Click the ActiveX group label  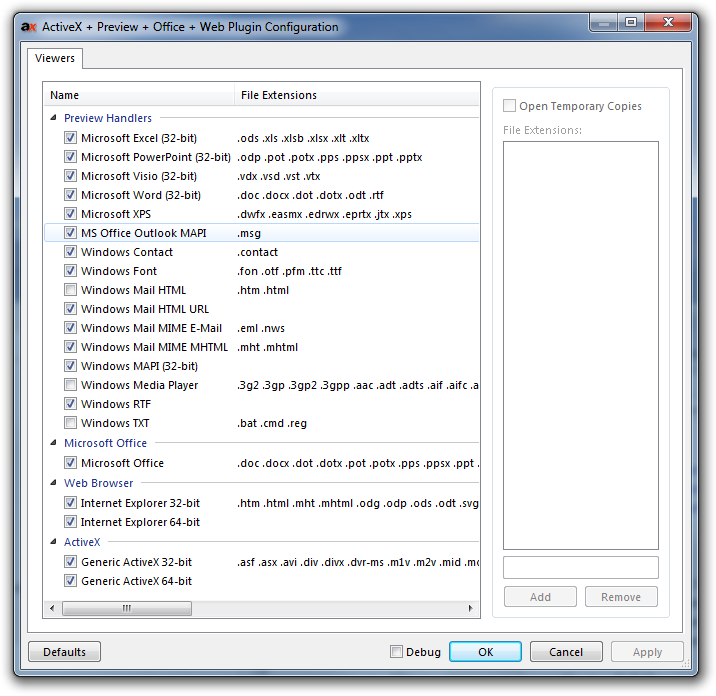[x=82, y=542]
